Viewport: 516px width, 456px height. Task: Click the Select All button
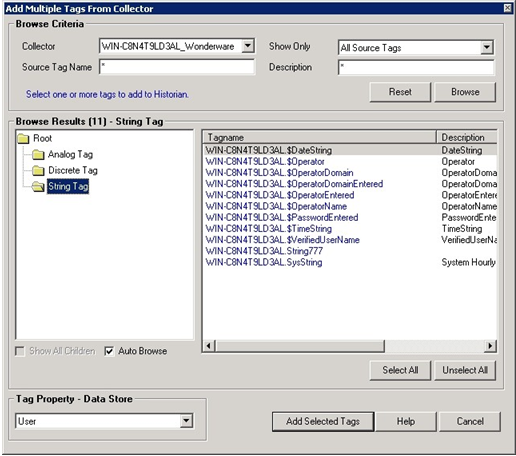pyautogui.click(x=400, y=370)
